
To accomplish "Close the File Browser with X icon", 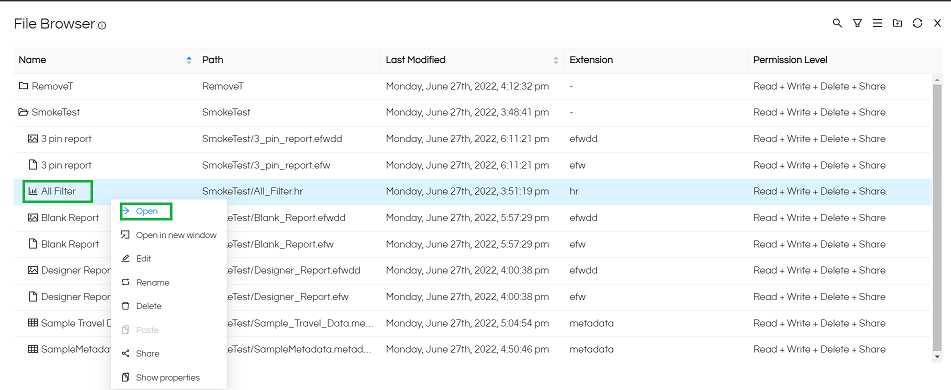I will click(937, 23).
